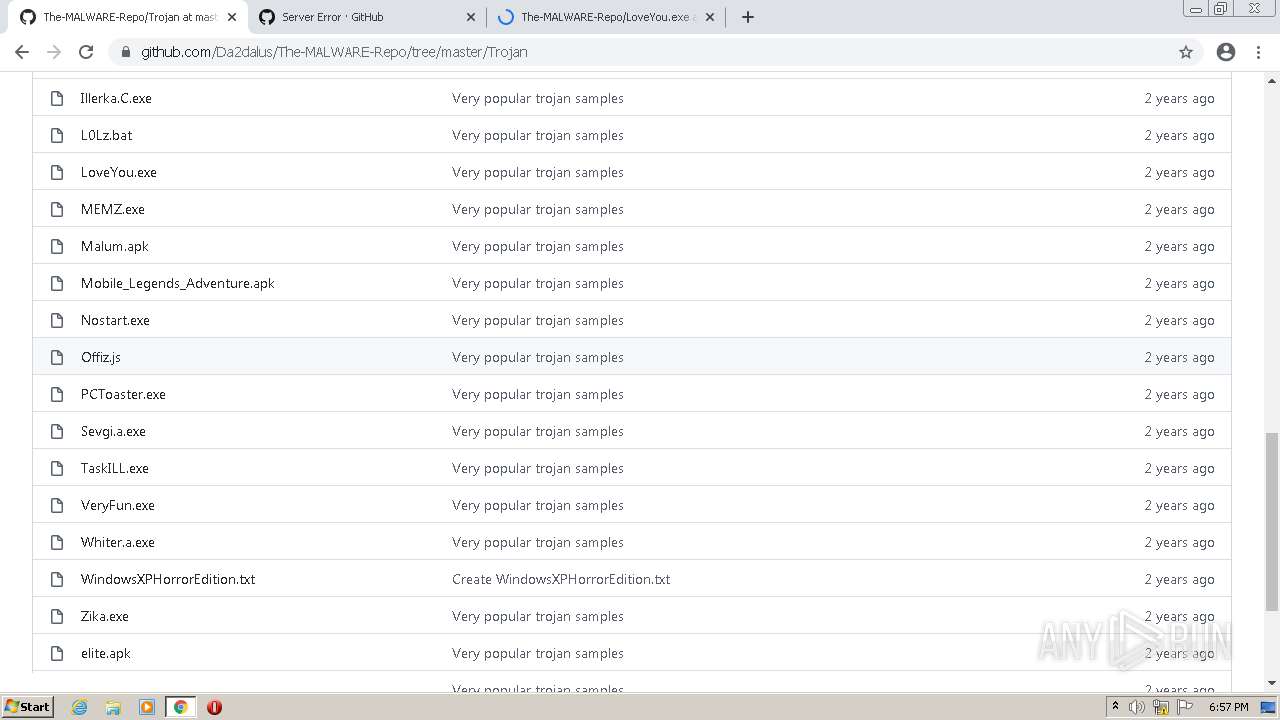1280x720 pixels.
Task: Click the taskbar clock showing 6:57 PM
Action: click(x=1228, y=707)
